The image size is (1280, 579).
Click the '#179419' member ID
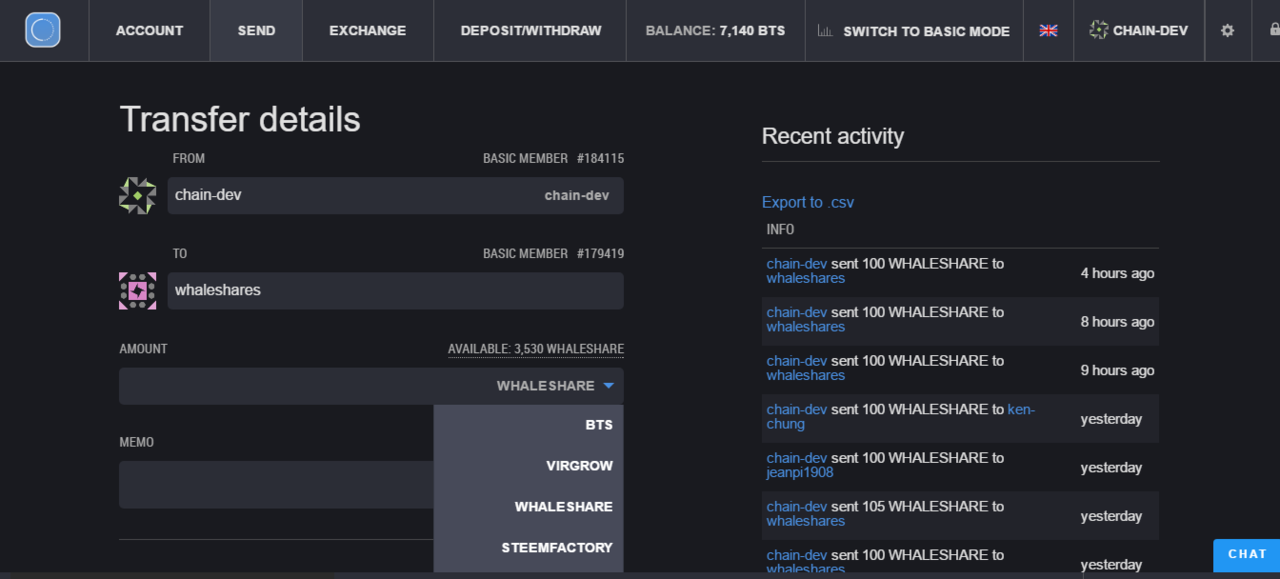coord(600,253)
